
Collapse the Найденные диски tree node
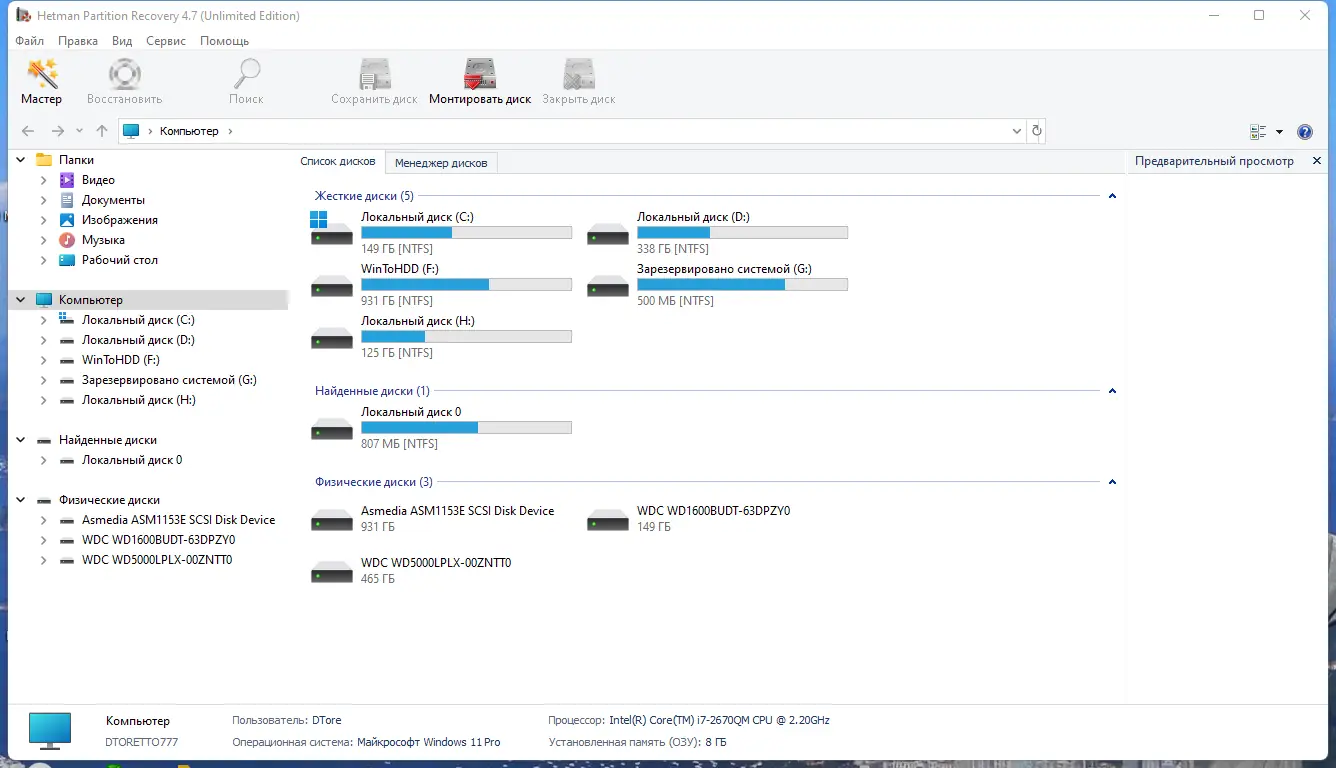pos(20,440)
